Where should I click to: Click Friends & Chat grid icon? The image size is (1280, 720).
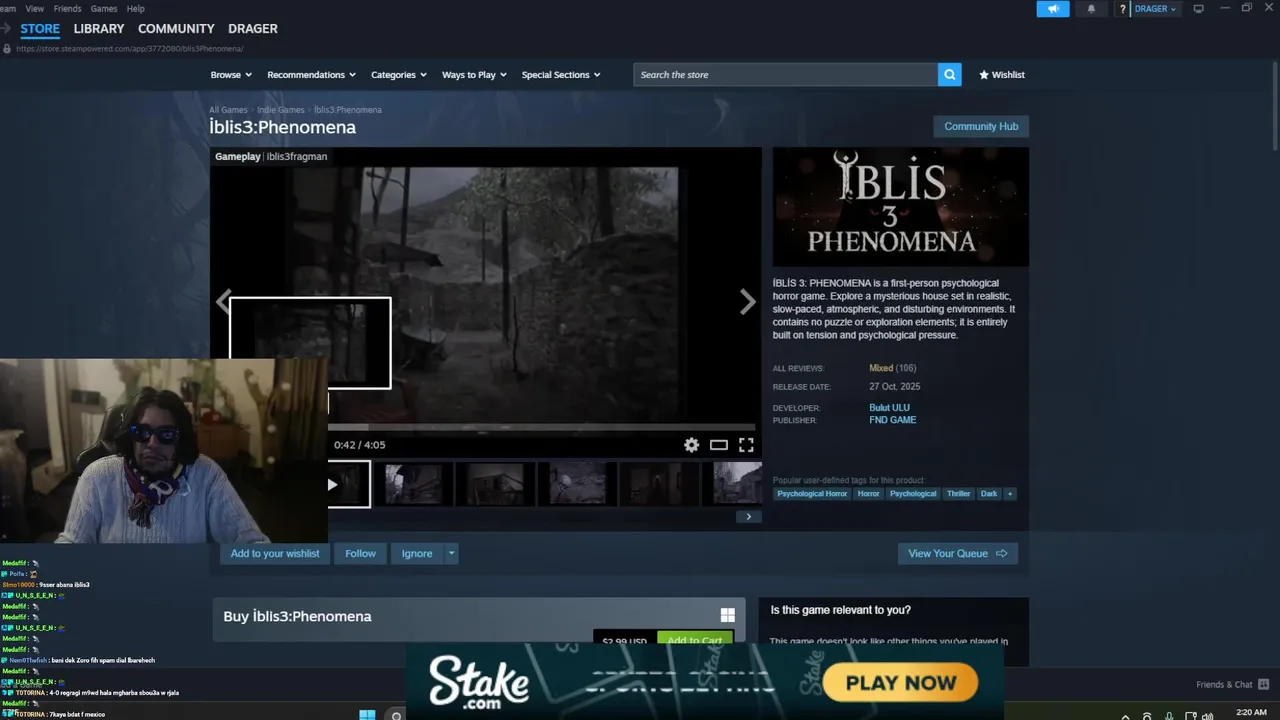pyautogui.click(x=1264, y=685)
